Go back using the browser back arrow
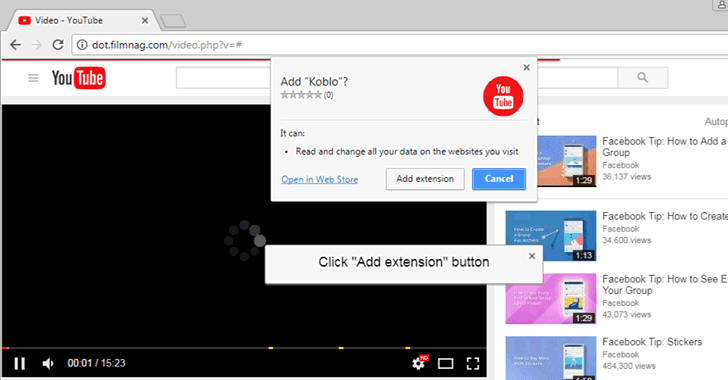Image resolution: width=728 pixels, height=380 pixels. [15, 45]
